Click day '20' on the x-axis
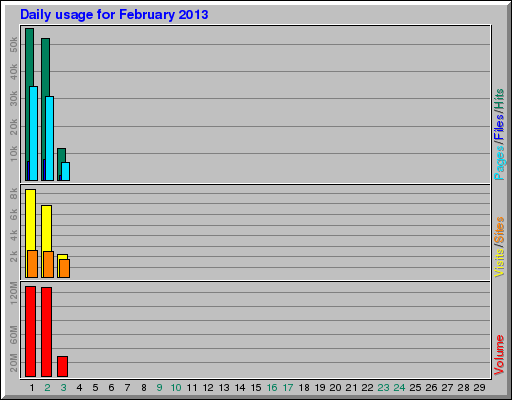 coord(335,388)
